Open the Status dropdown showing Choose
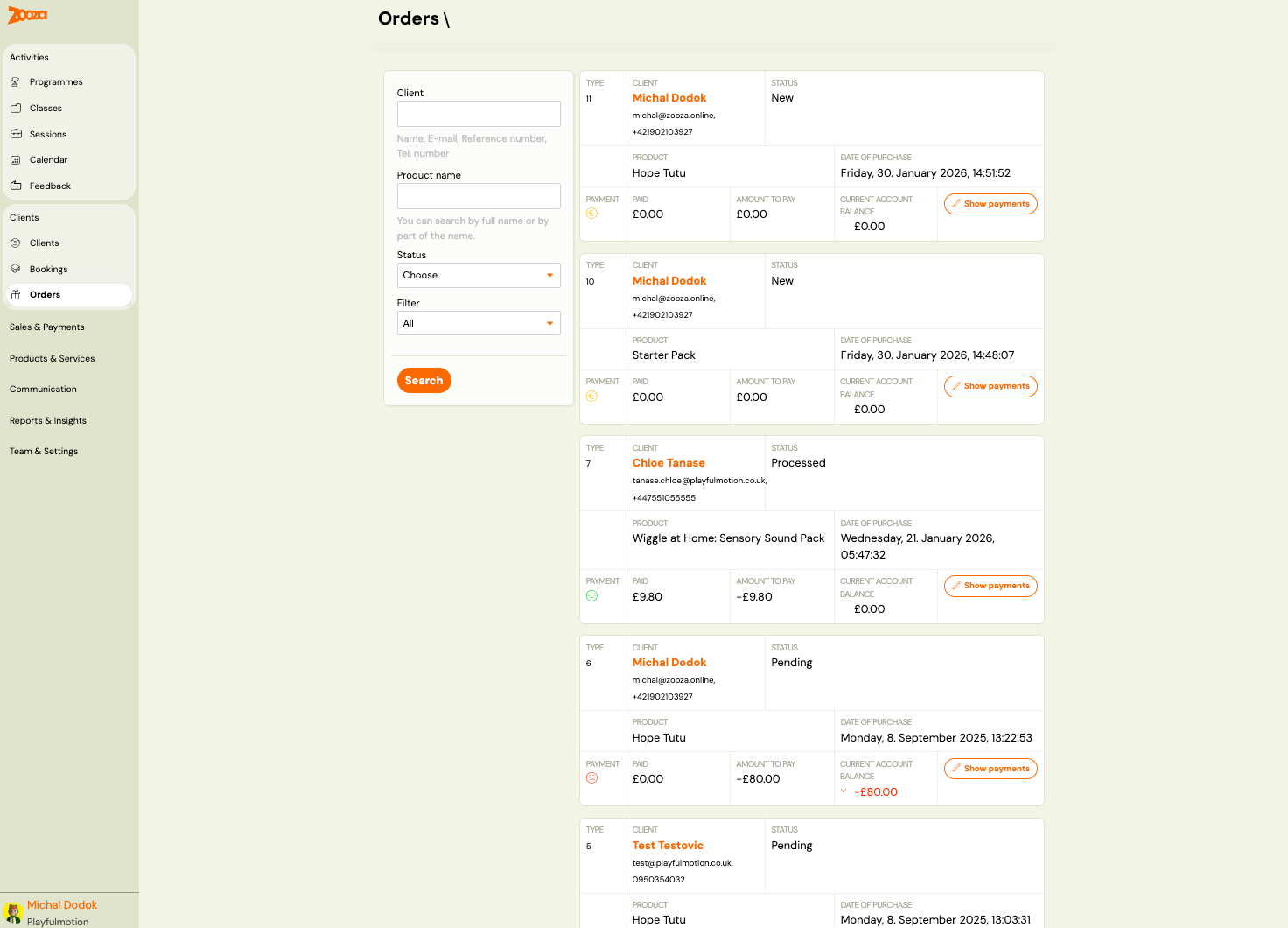 pos(479,275)
